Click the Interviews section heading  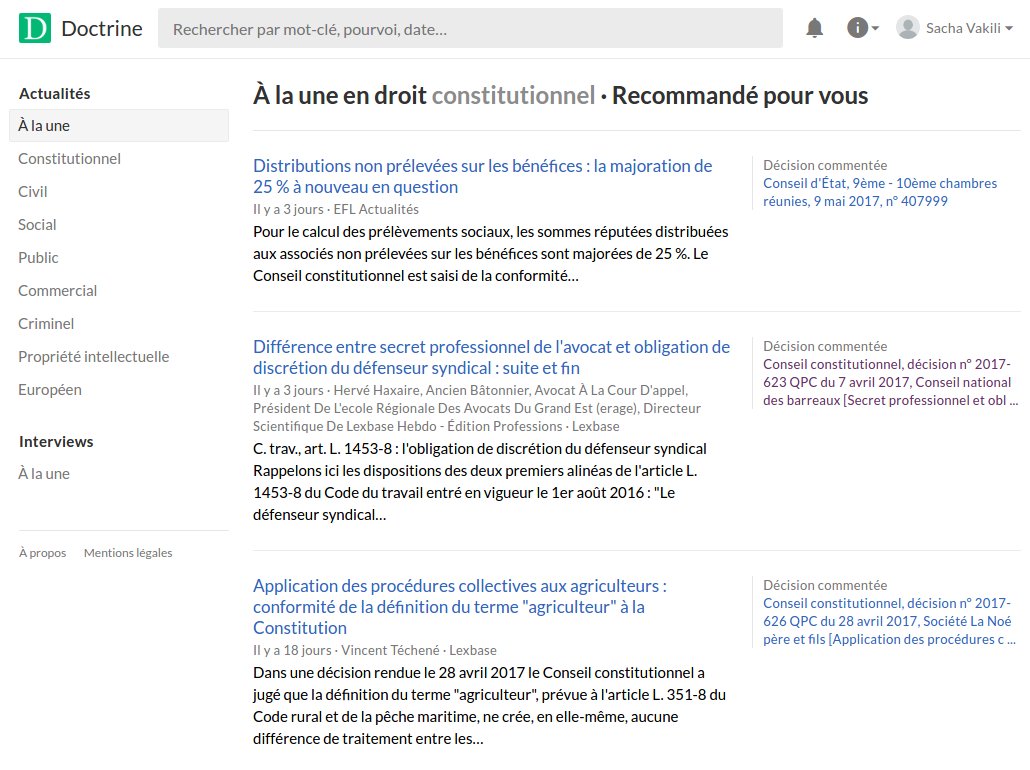point(56,442)
